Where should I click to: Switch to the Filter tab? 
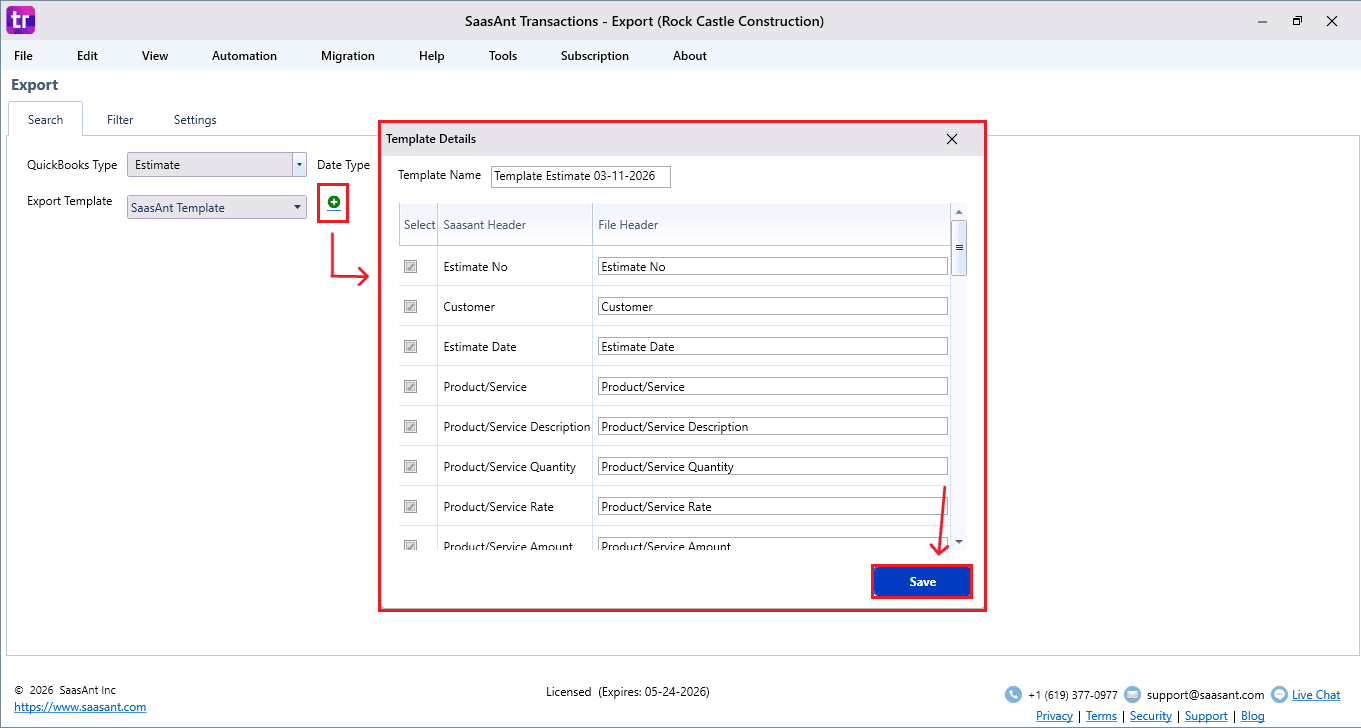pyautogui.click(x=120, y=120)
